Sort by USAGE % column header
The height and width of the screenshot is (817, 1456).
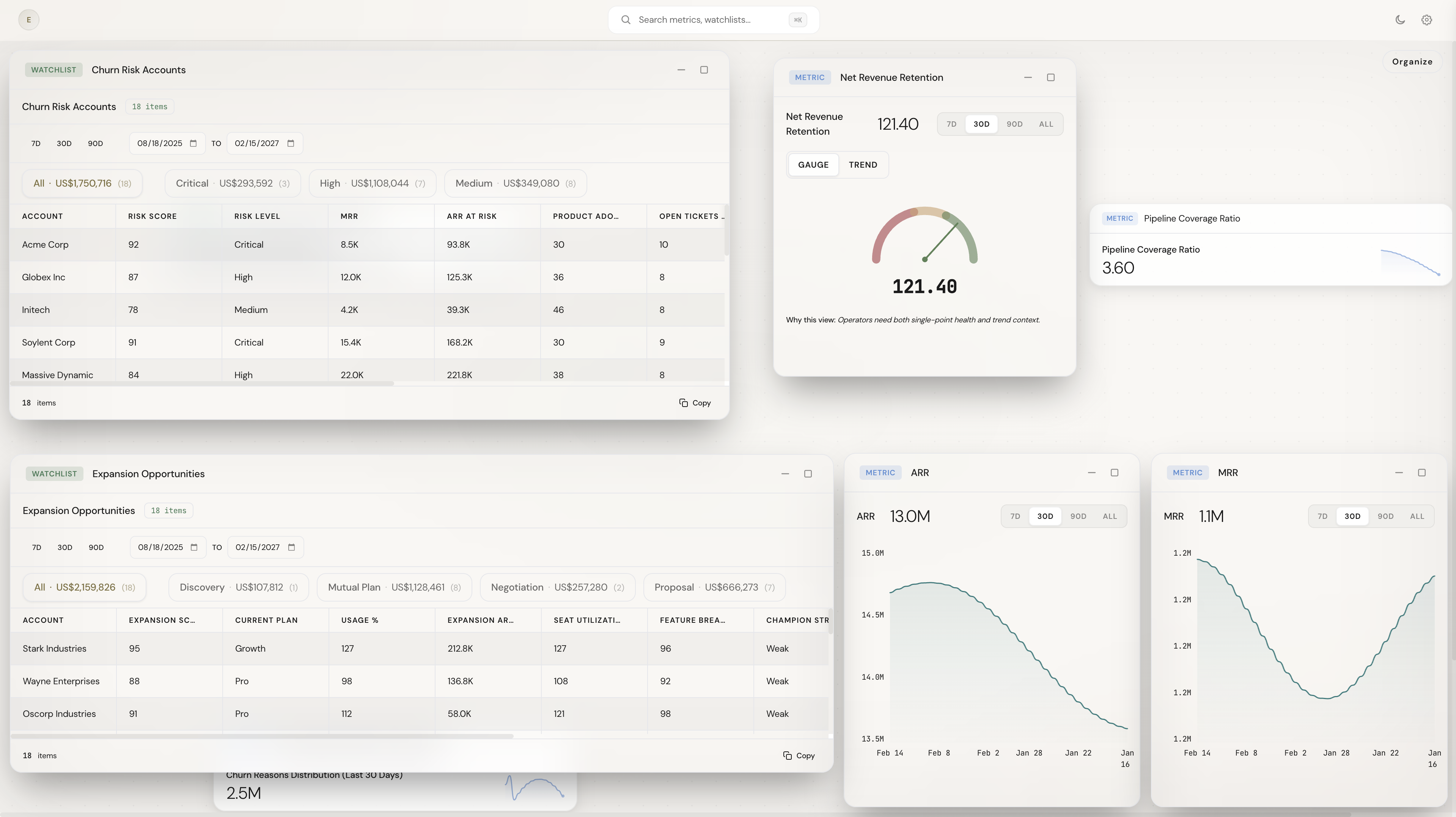click(x=360, y=620)
